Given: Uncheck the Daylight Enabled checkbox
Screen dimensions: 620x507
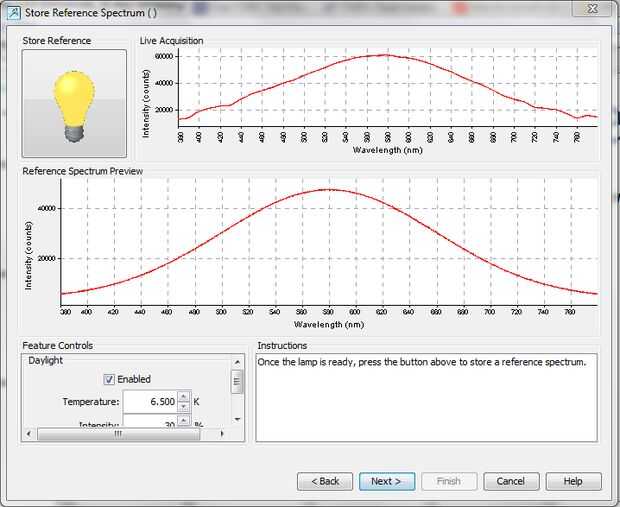Looking at the screenshot, I should coord(109,379).
